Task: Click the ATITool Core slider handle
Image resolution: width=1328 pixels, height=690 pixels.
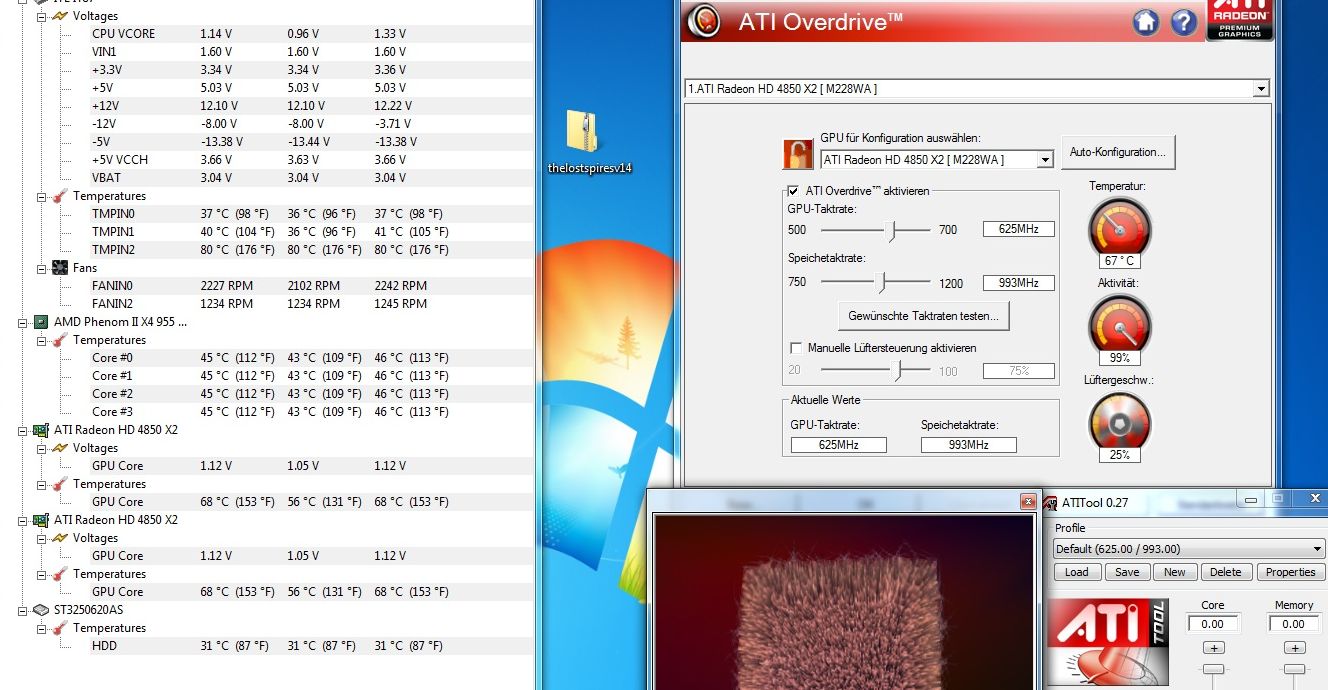Action: tap(1213, 669)
